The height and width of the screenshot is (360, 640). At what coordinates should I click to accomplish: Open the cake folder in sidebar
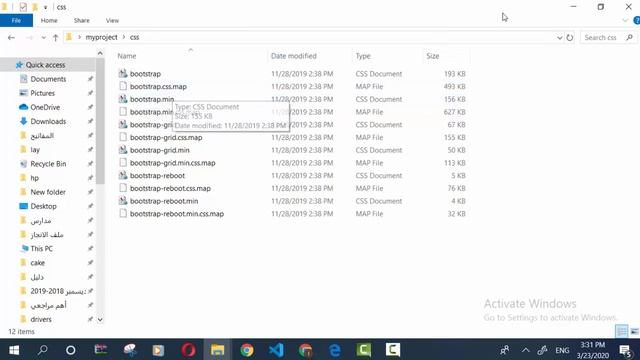[38, 263]
